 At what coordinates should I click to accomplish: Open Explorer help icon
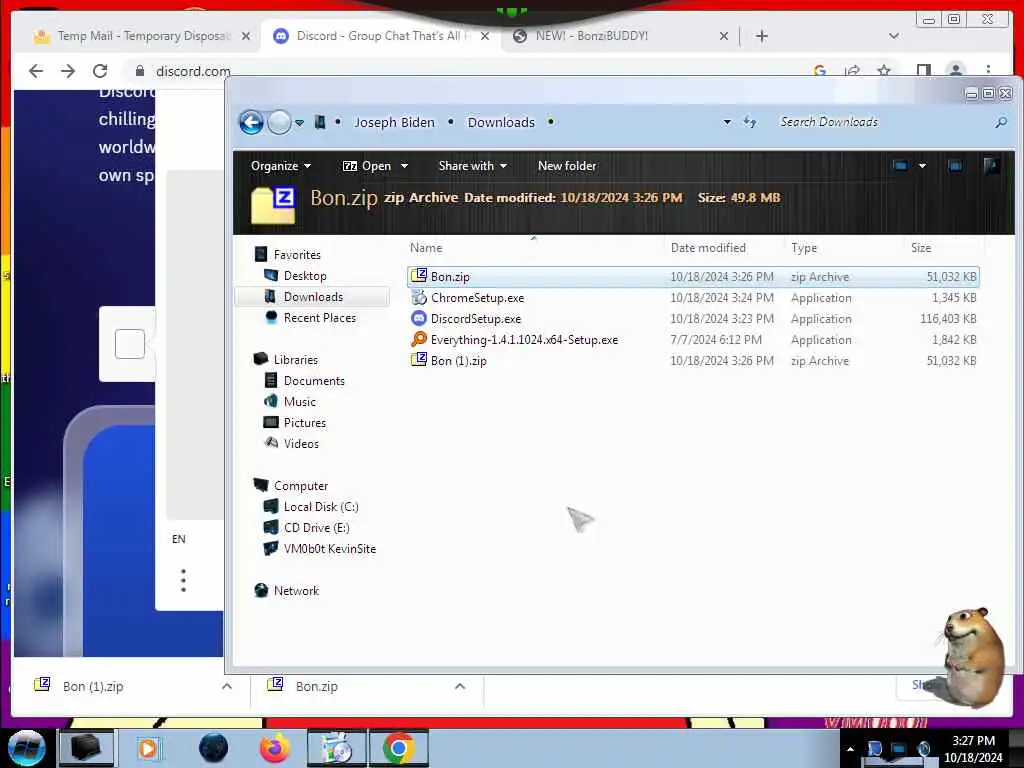(x=991, y=166)
